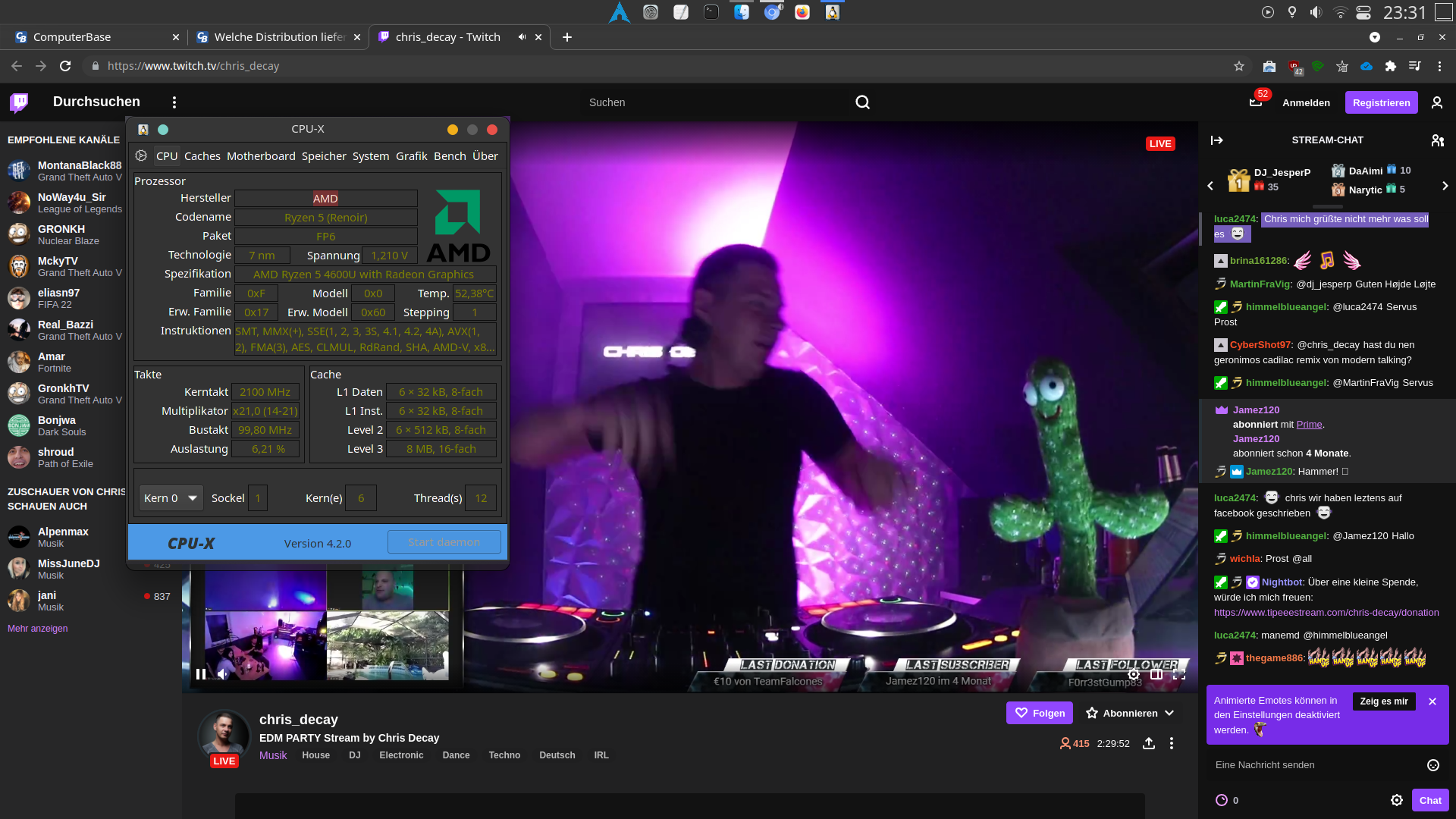Click the Folgen follow button
The width and height of the screenshot is (1456, 819).
point(1039,713)
